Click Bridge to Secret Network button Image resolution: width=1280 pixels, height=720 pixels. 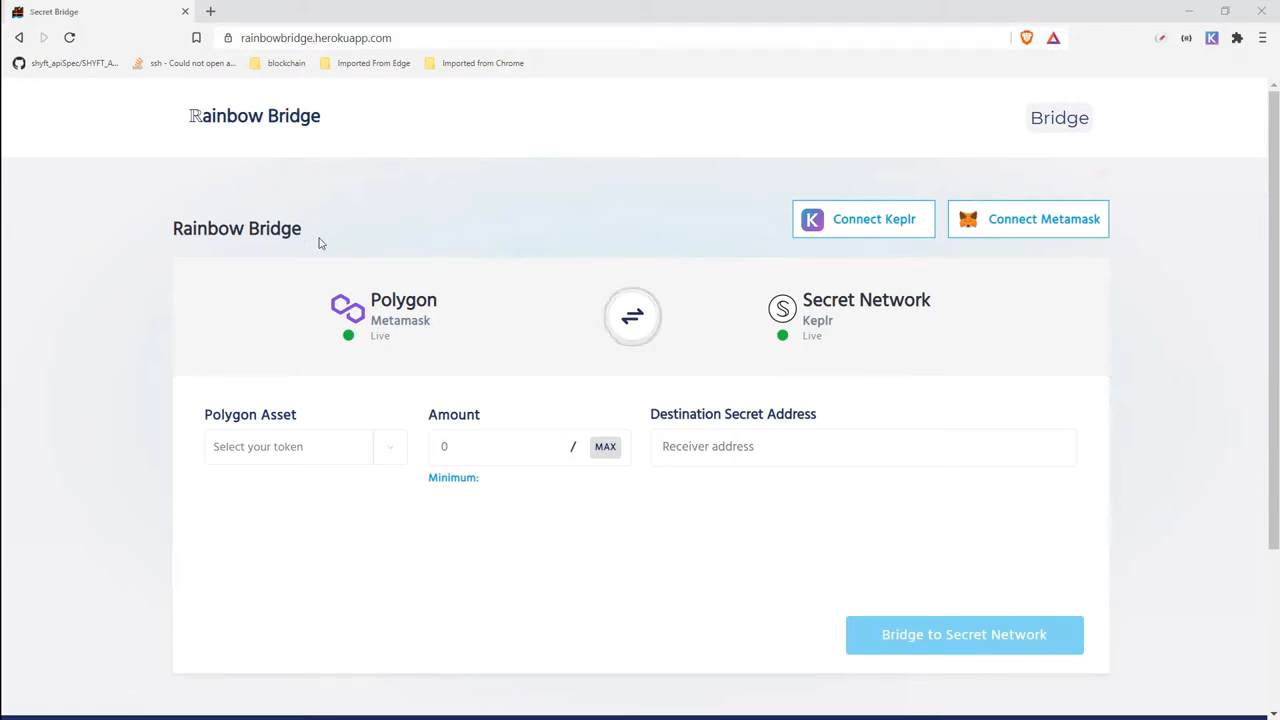pos(964,635)
